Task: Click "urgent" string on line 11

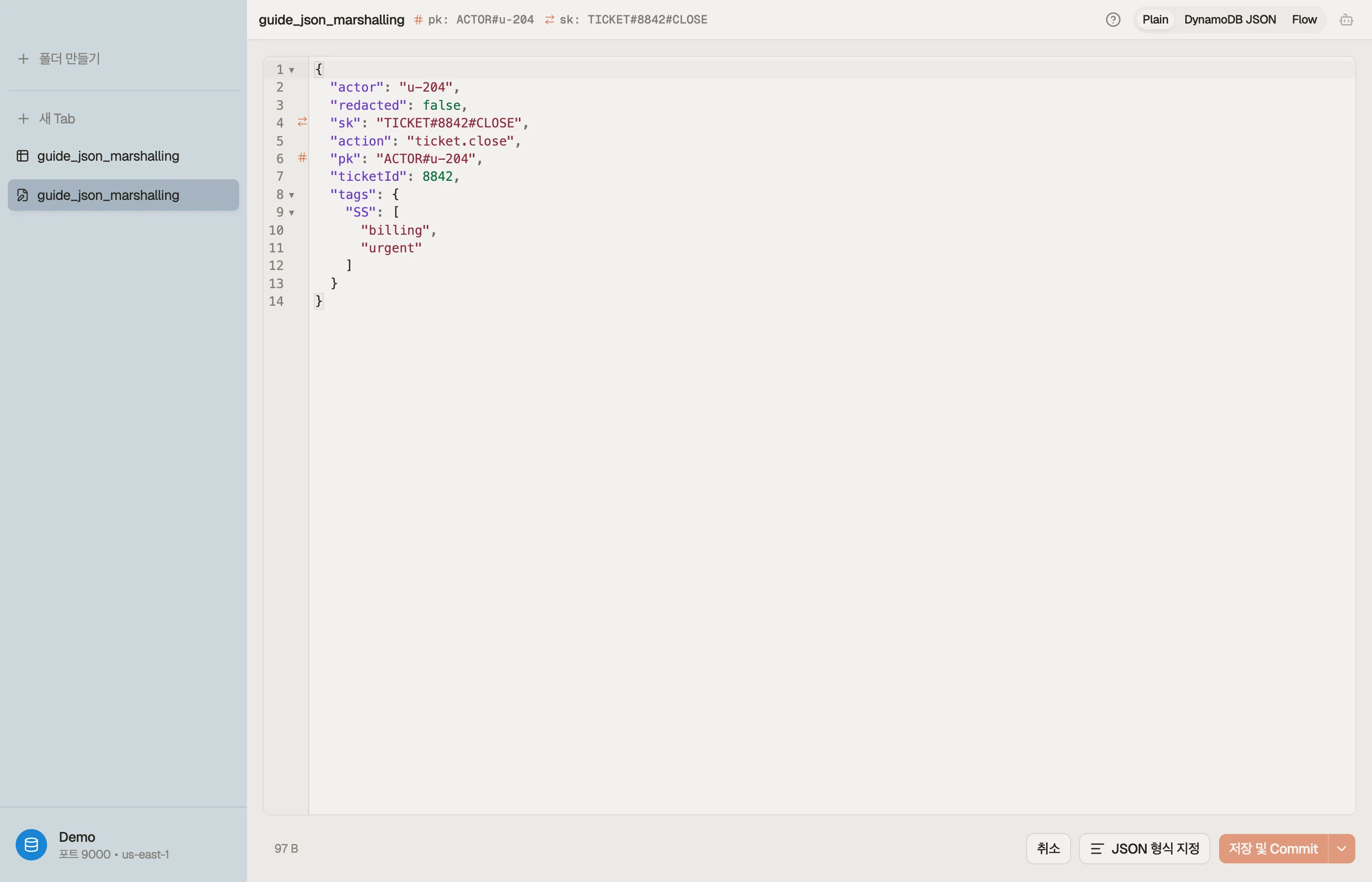Action: 391,248
